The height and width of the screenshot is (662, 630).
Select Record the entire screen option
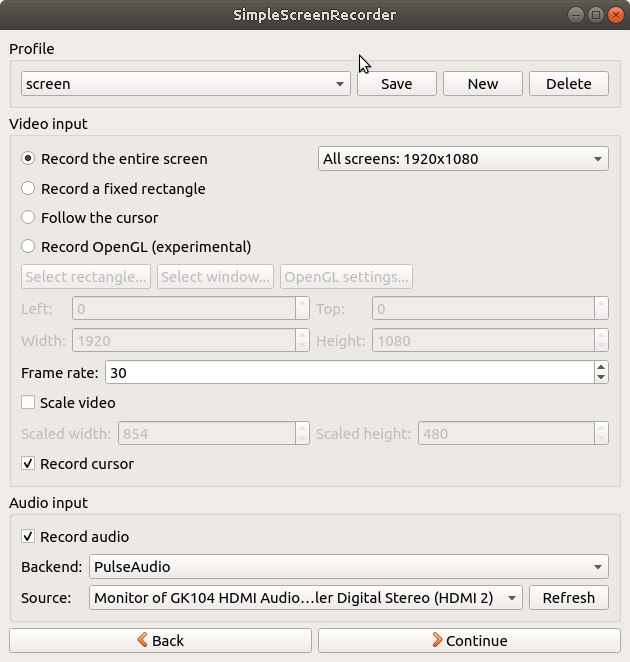pyautogui.click(x=28, y=159)
